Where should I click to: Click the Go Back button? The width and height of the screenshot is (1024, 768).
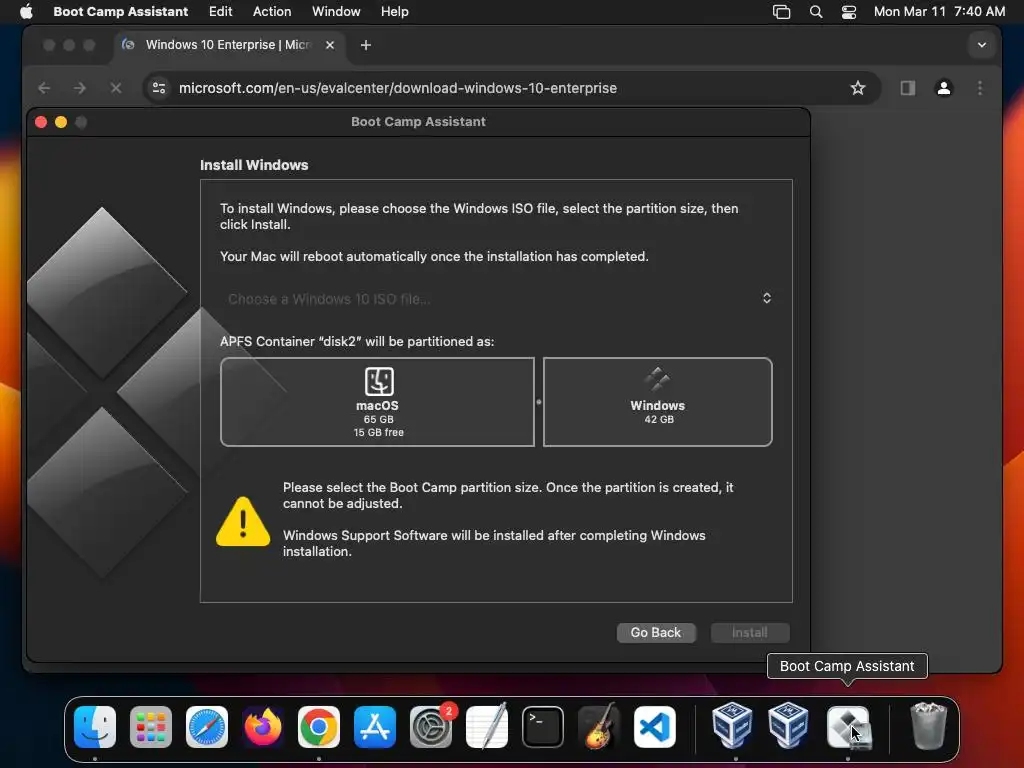coord(656,633)
